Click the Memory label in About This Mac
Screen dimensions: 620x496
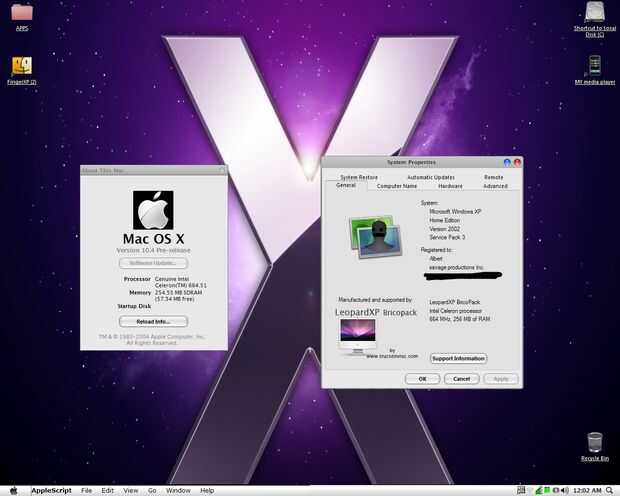click(x=140, y=293)
